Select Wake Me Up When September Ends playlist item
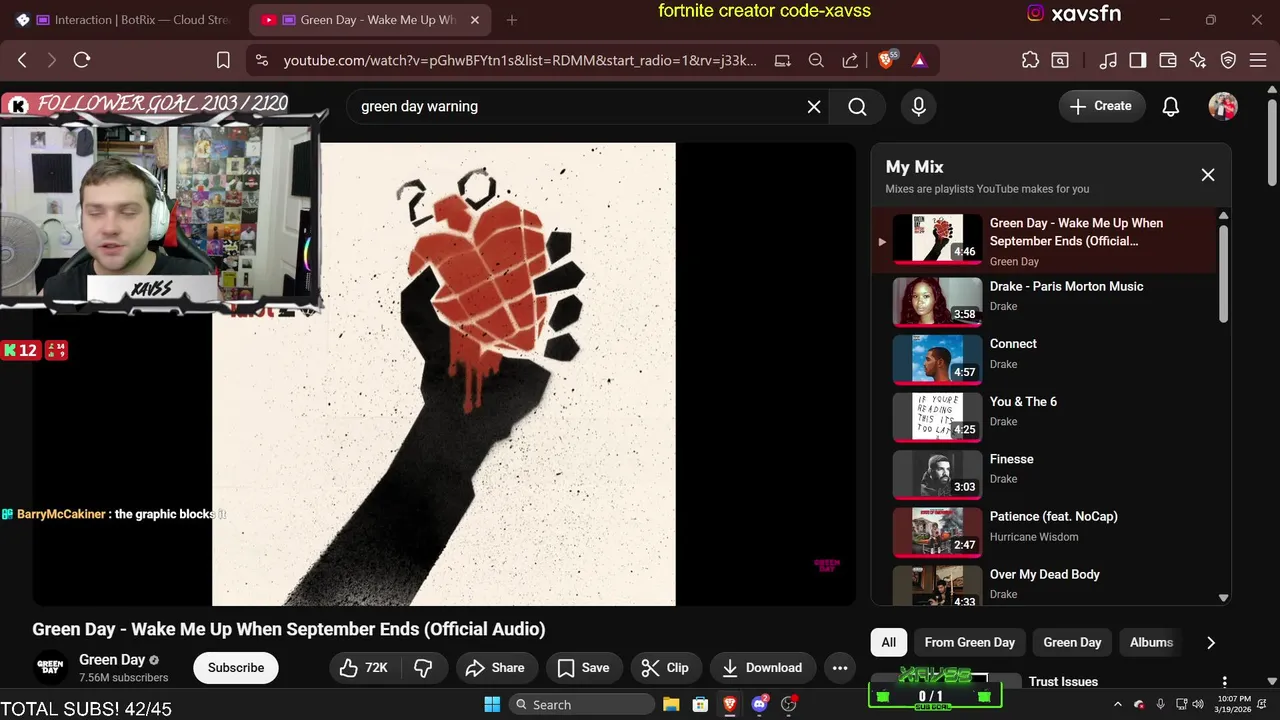Image resolution: width=1280 pixels, height=720 pixels. coord(1044,241)
